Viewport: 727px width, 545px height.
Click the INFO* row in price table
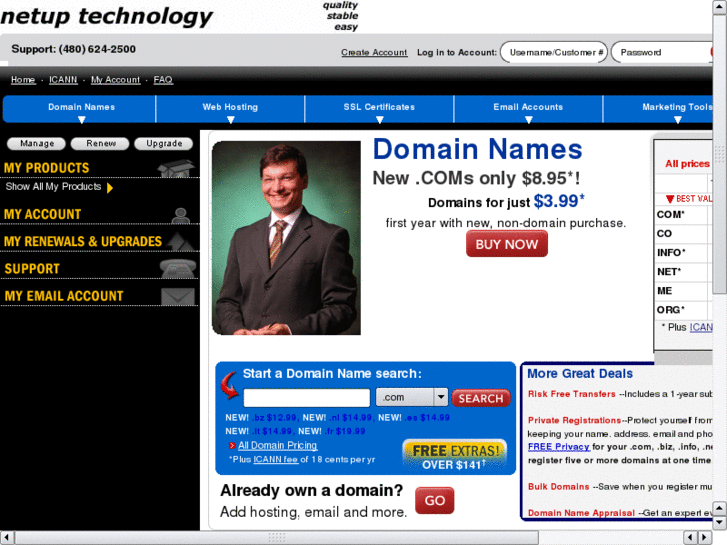coord(683,253)
